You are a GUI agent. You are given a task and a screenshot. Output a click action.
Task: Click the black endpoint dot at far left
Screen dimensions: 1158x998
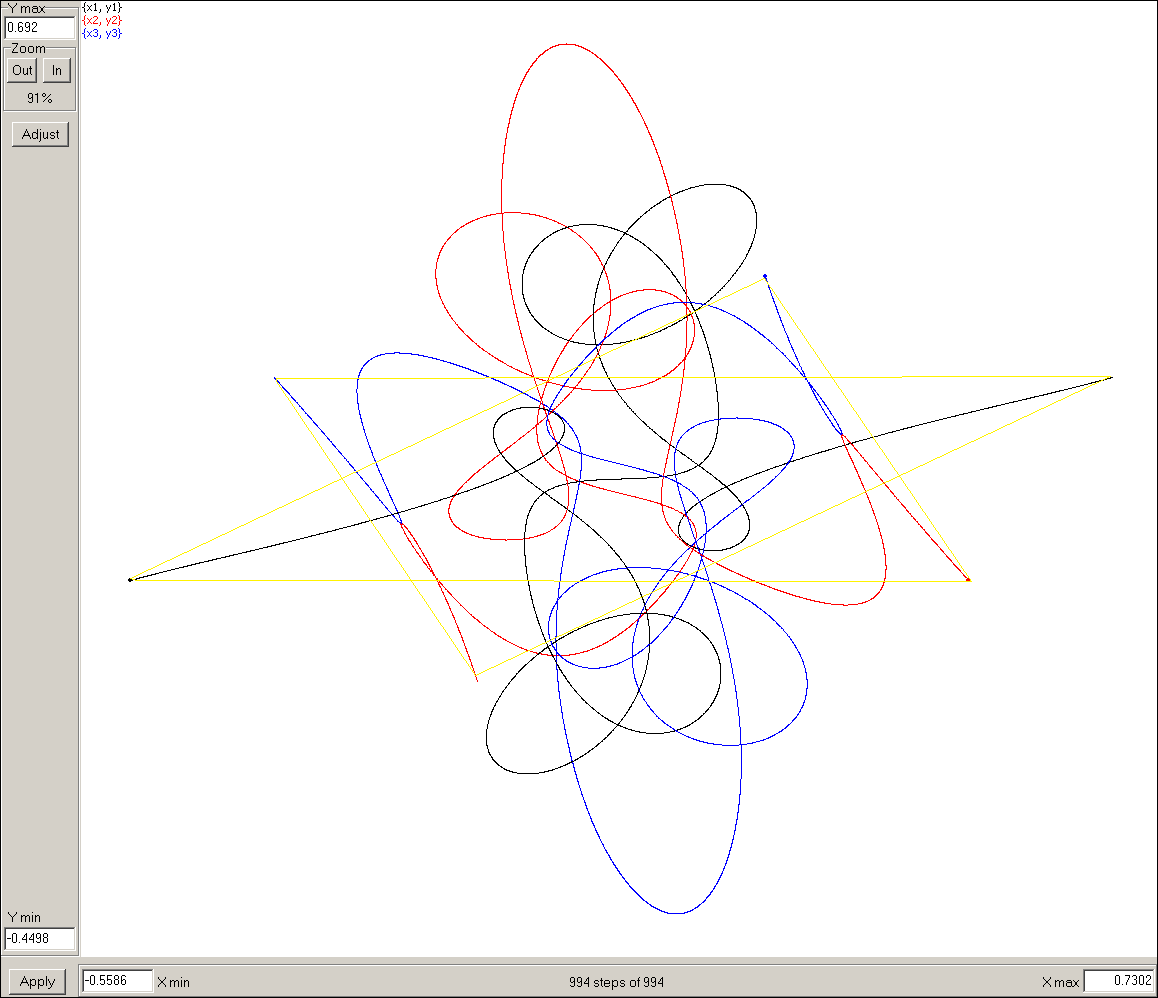130,580
